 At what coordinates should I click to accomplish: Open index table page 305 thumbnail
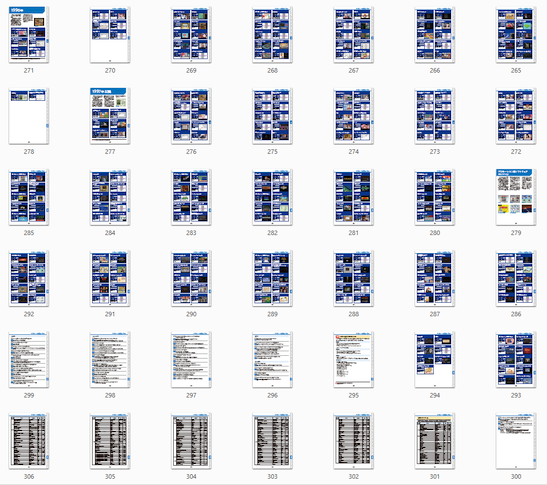pyautogui.click(x=110, y=441)
